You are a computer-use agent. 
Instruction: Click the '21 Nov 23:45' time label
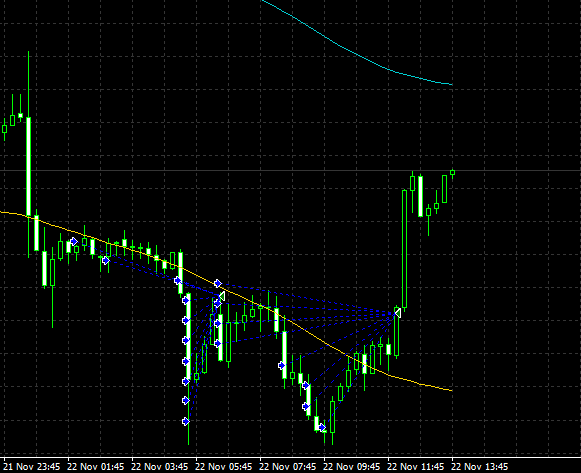click(31, 466)
